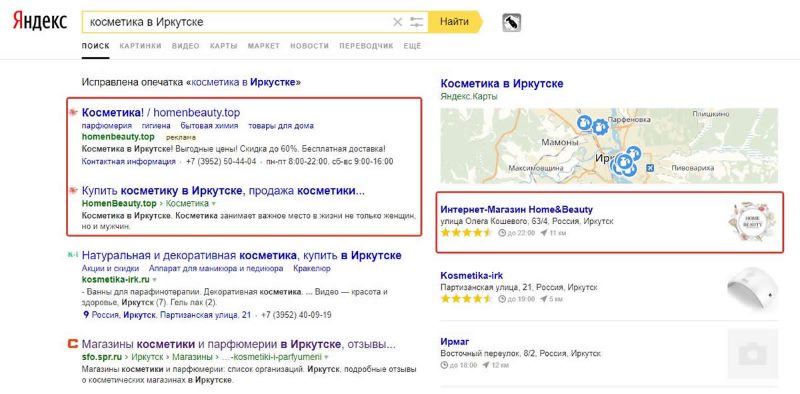Open Магазины косметики и парфюмерии result
800x394 pixels.
coord(239,344)
